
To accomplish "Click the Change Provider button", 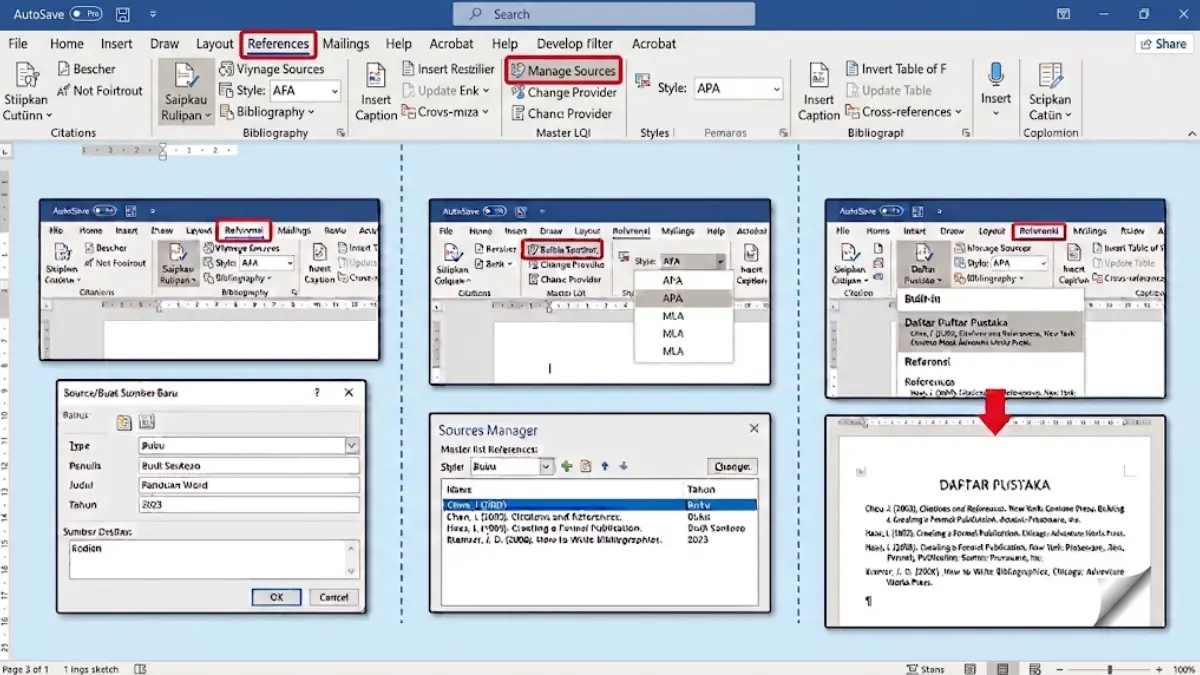I will (x=563, y=92).
